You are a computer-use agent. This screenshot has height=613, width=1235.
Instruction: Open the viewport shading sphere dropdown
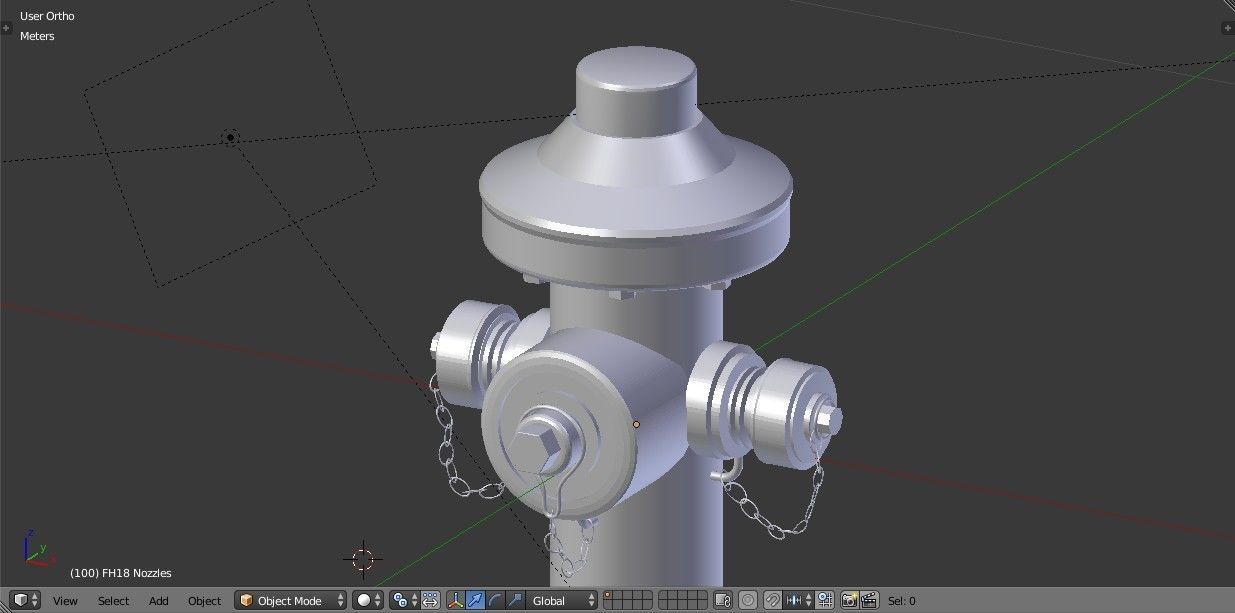coord(367,600)
